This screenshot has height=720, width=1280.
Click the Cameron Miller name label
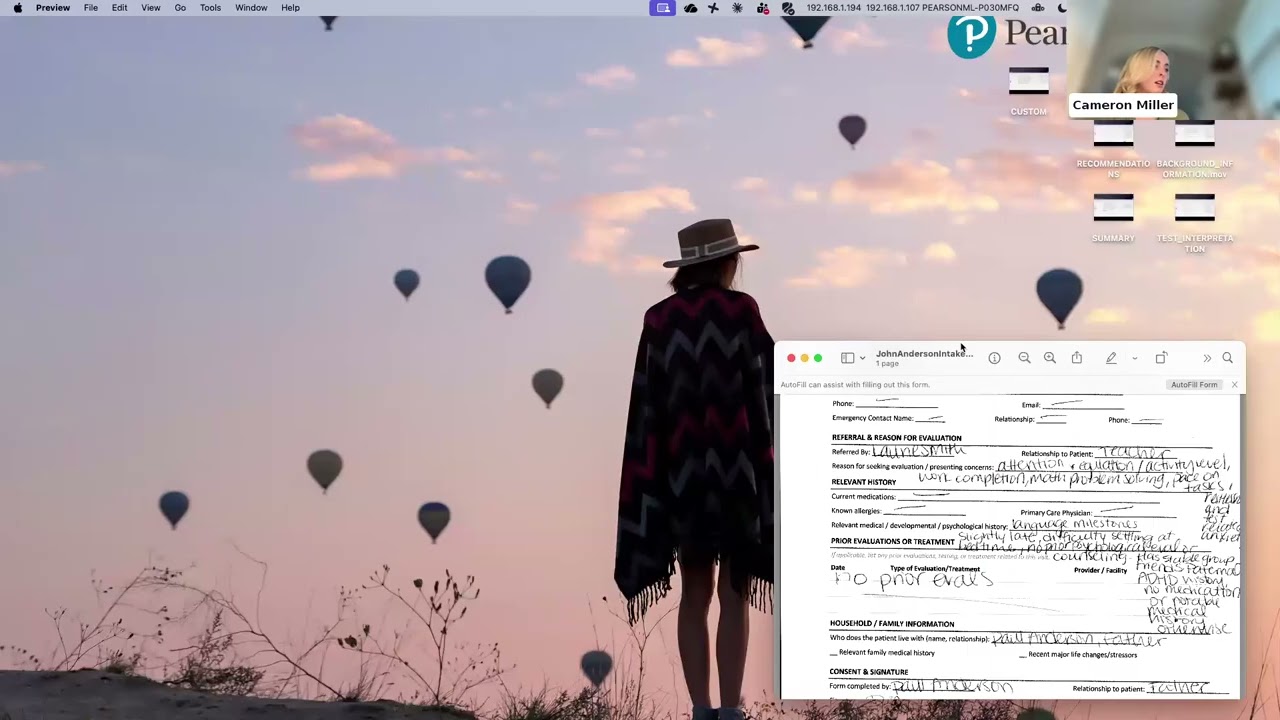tap(1123, 105)
